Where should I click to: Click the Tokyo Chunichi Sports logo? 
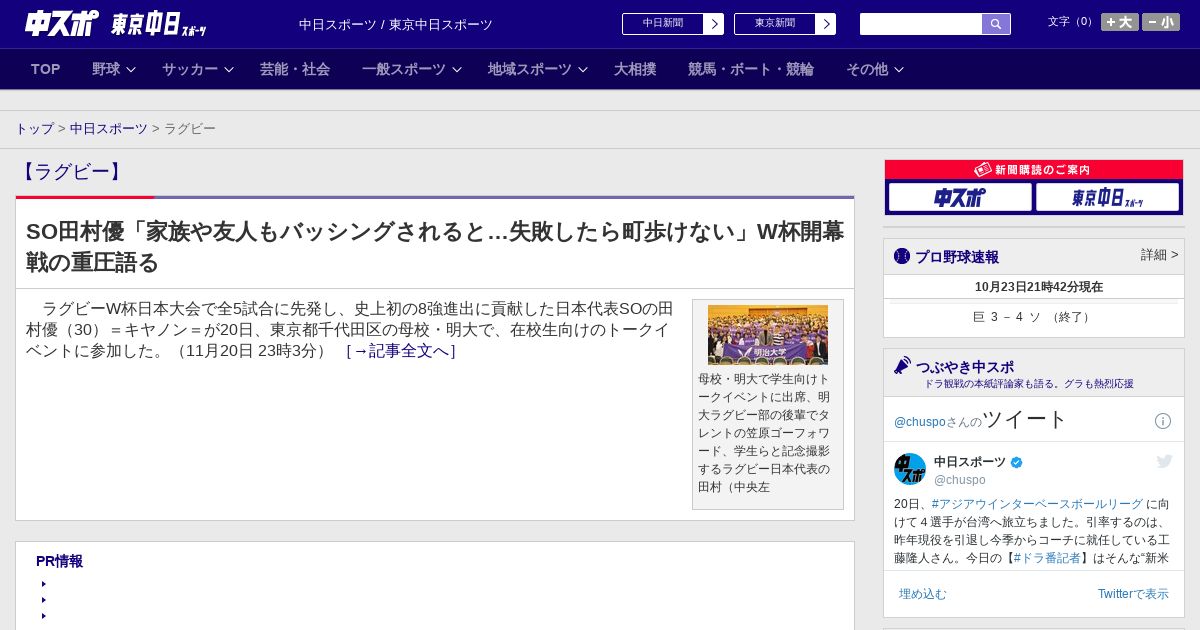click(159, 24)
